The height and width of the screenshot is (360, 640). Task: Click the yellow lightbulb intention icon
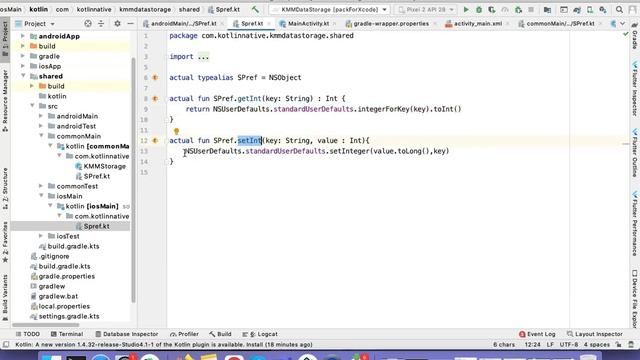[176, 131]
